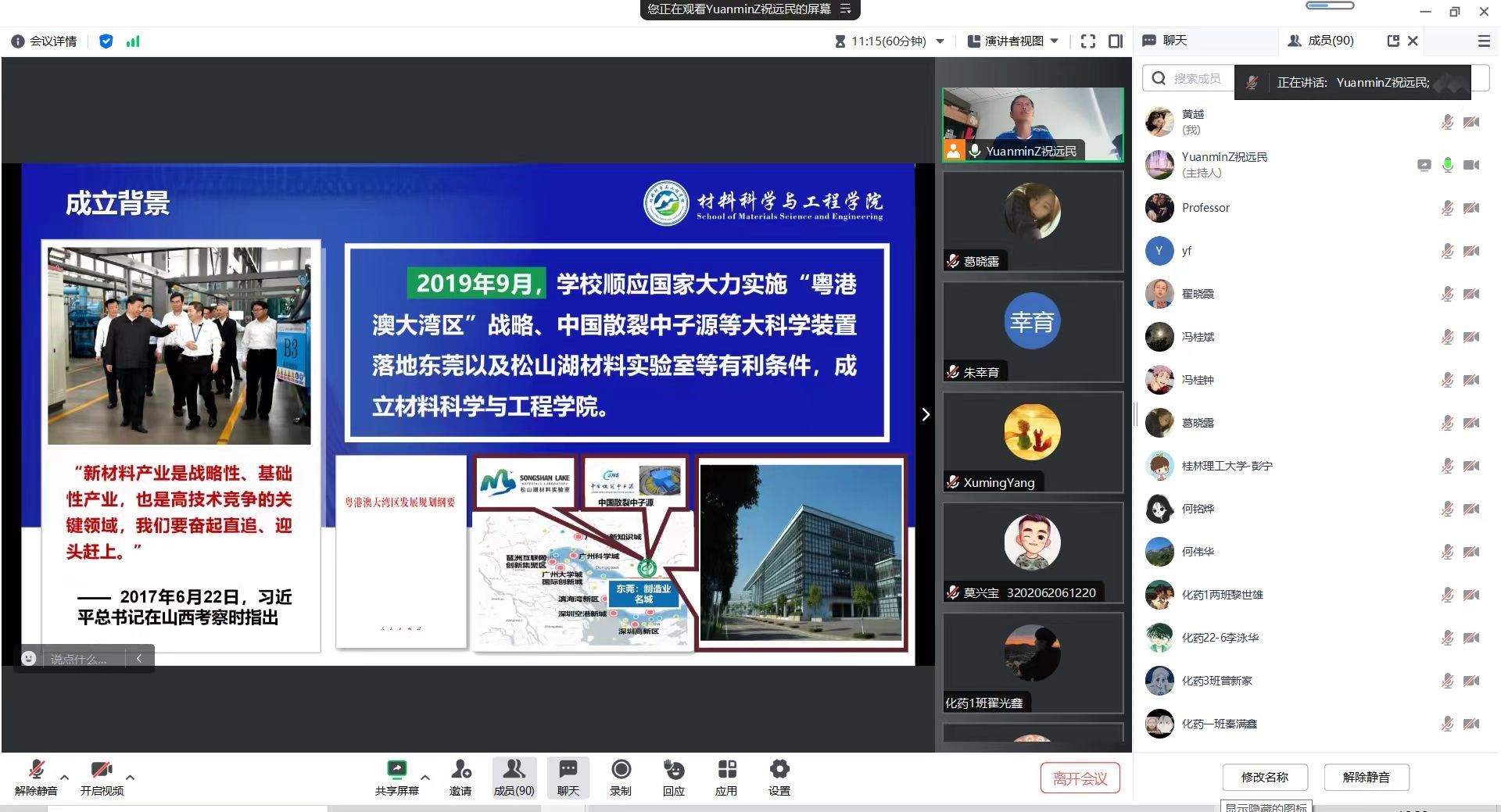The height and width of the screenshot is (812, 1501).
Task: Switch to the chat (聊天) tab
Action: point(1166,41)
